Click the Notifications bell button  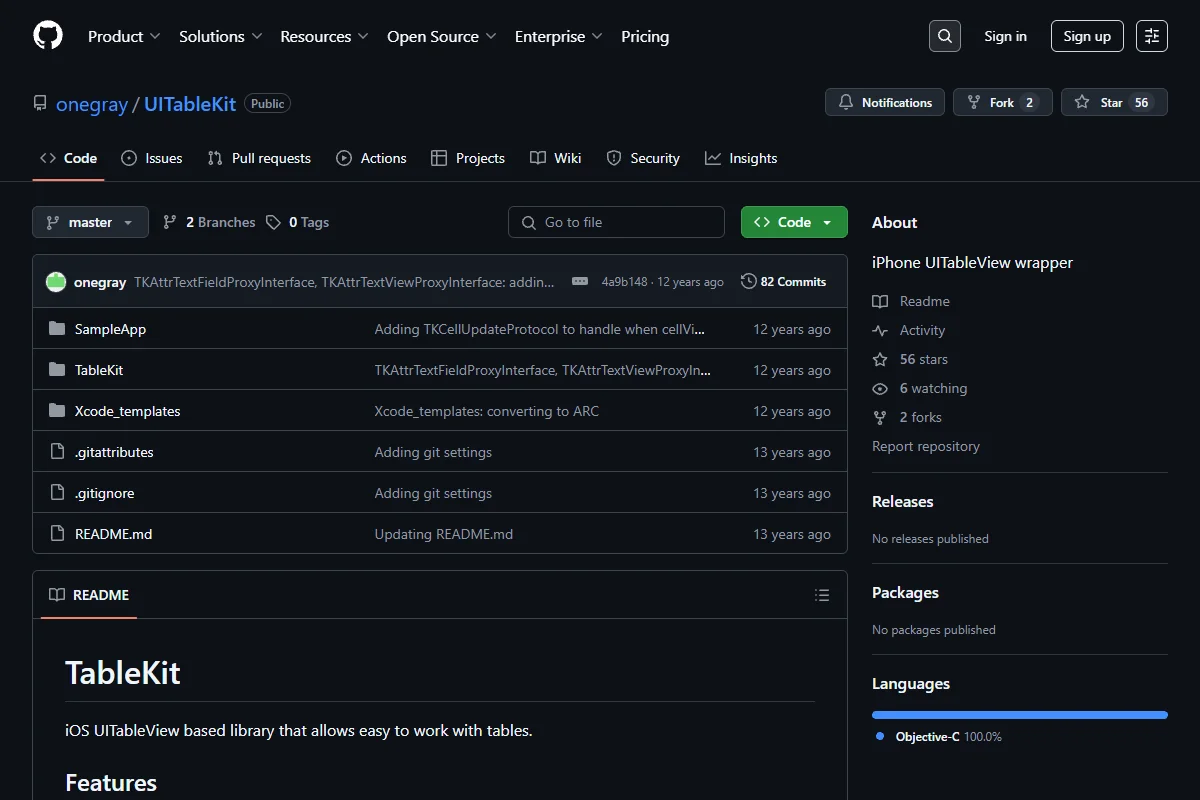pos(885,102)
